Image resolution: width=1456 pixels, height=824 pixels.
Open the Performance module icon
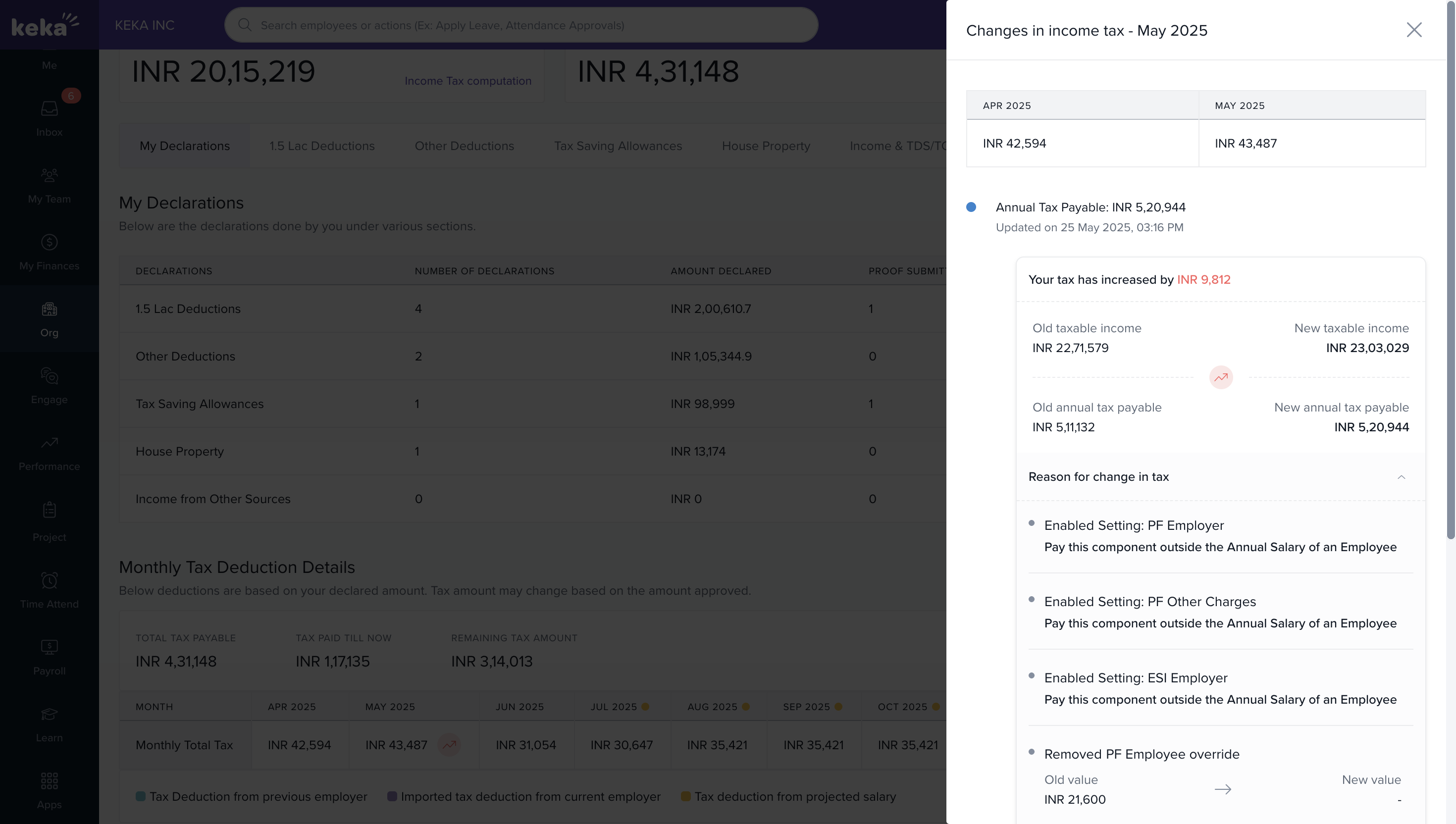49,443
